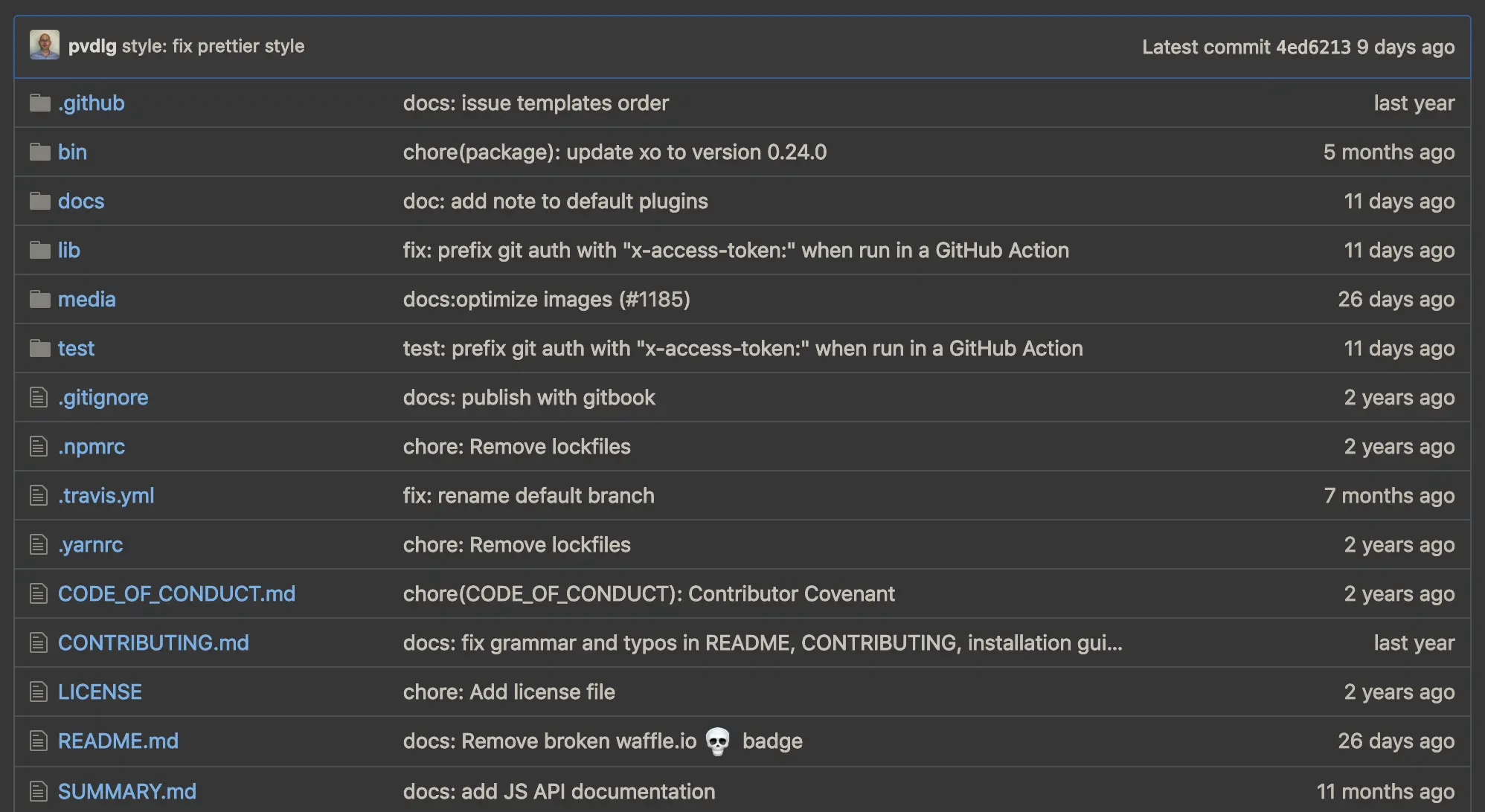Open the lib folder
Viewport: 1485px width, 812px height.
(68, 250)
